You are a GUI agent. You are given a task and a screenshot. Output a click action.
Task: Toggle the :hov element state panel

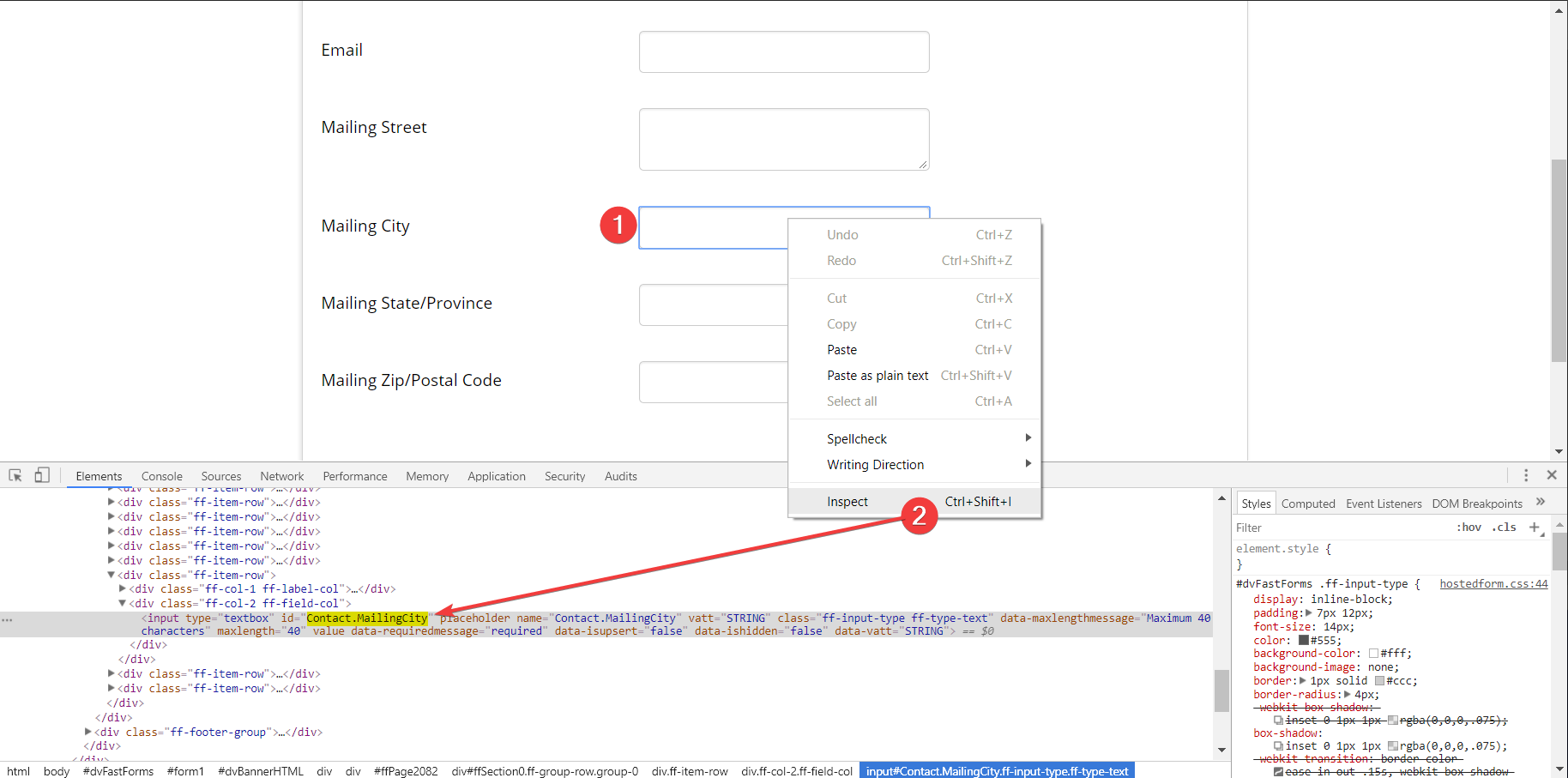pyautogui.click(x=1468, y=528)
